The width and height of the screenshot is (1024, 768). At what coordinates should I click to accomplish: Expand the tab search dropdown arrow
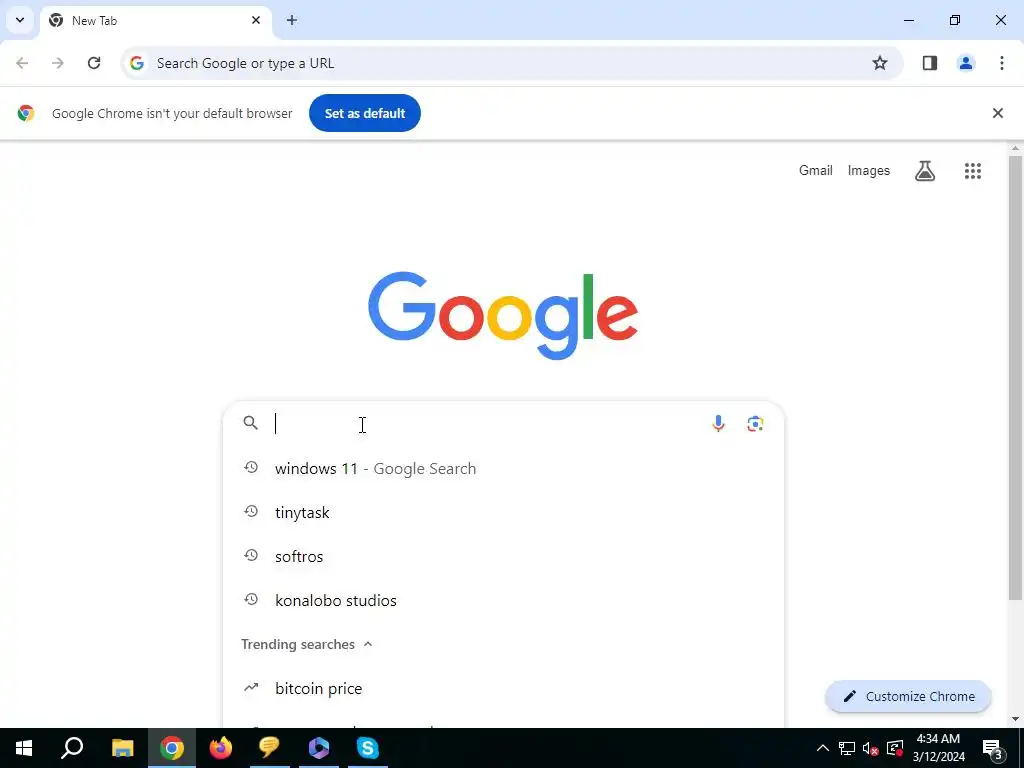point(20,20)
